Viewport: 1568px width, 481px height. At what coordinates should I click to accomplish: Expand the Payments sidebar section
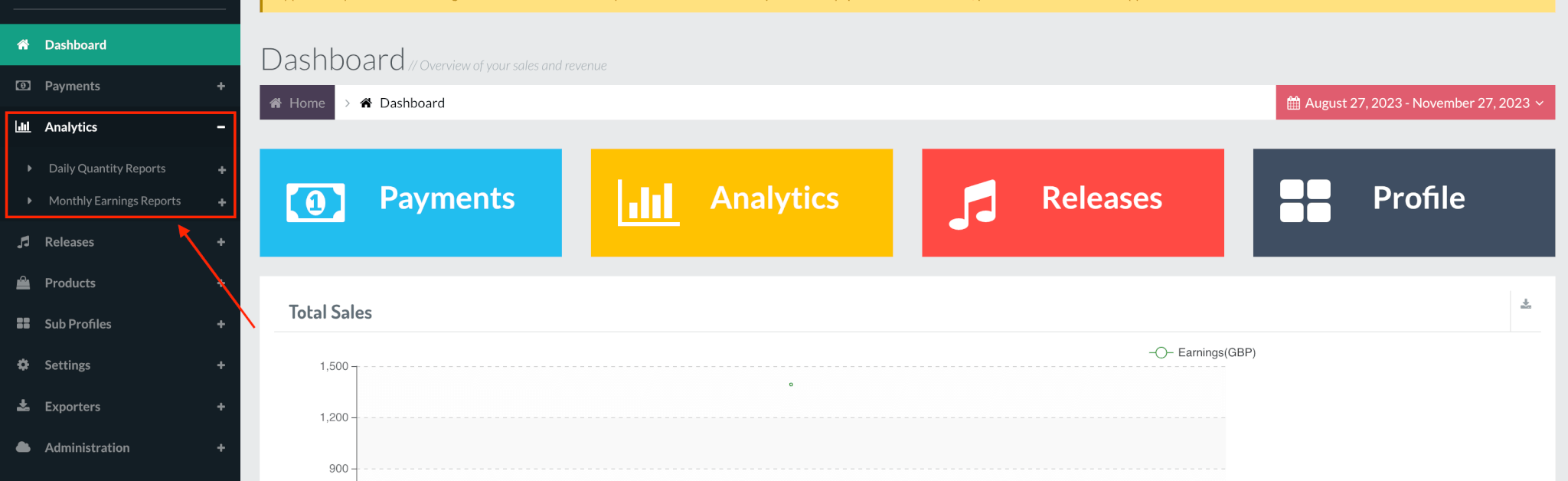click(220, 86)
